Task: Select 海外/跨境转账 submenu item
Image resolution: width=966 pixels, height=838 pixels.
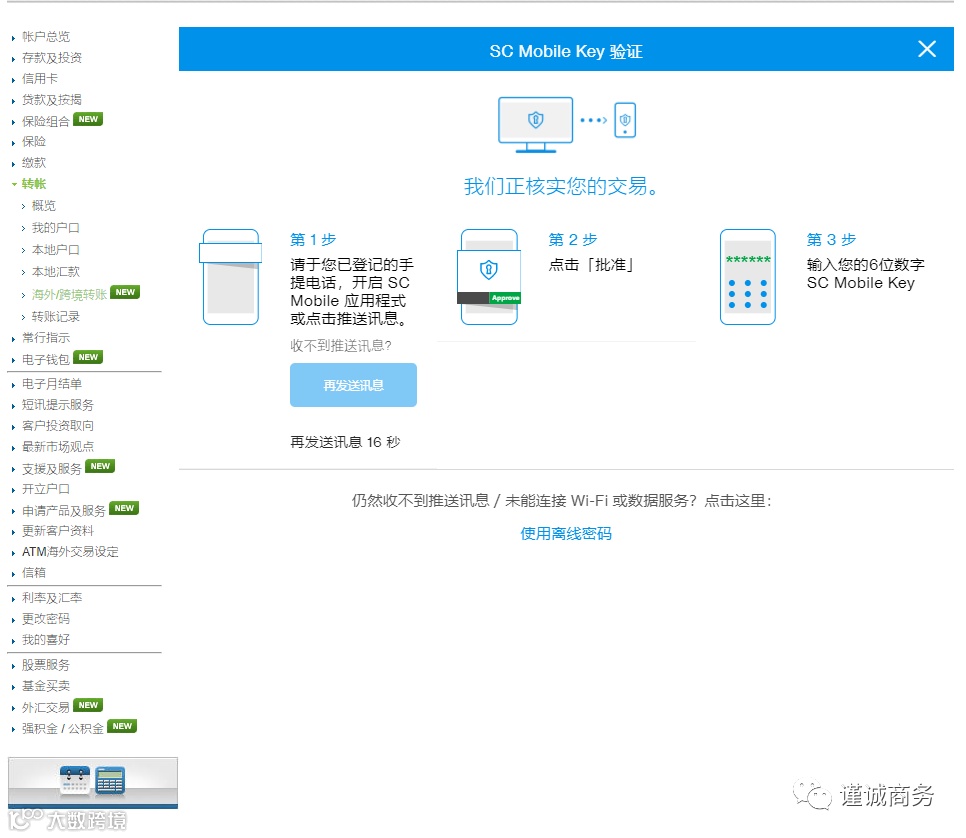Action: pos(69,295)
